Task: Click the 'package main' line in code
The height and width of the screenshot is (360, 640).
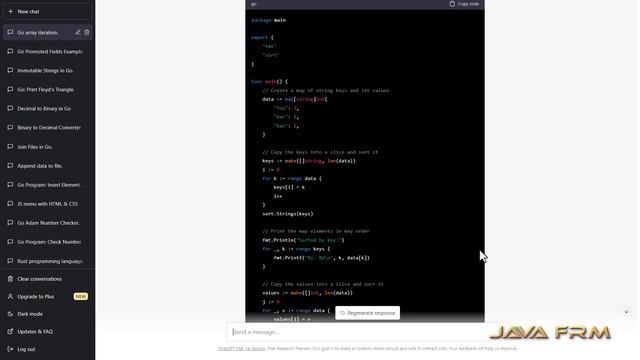Action: (x=269, y=20)
